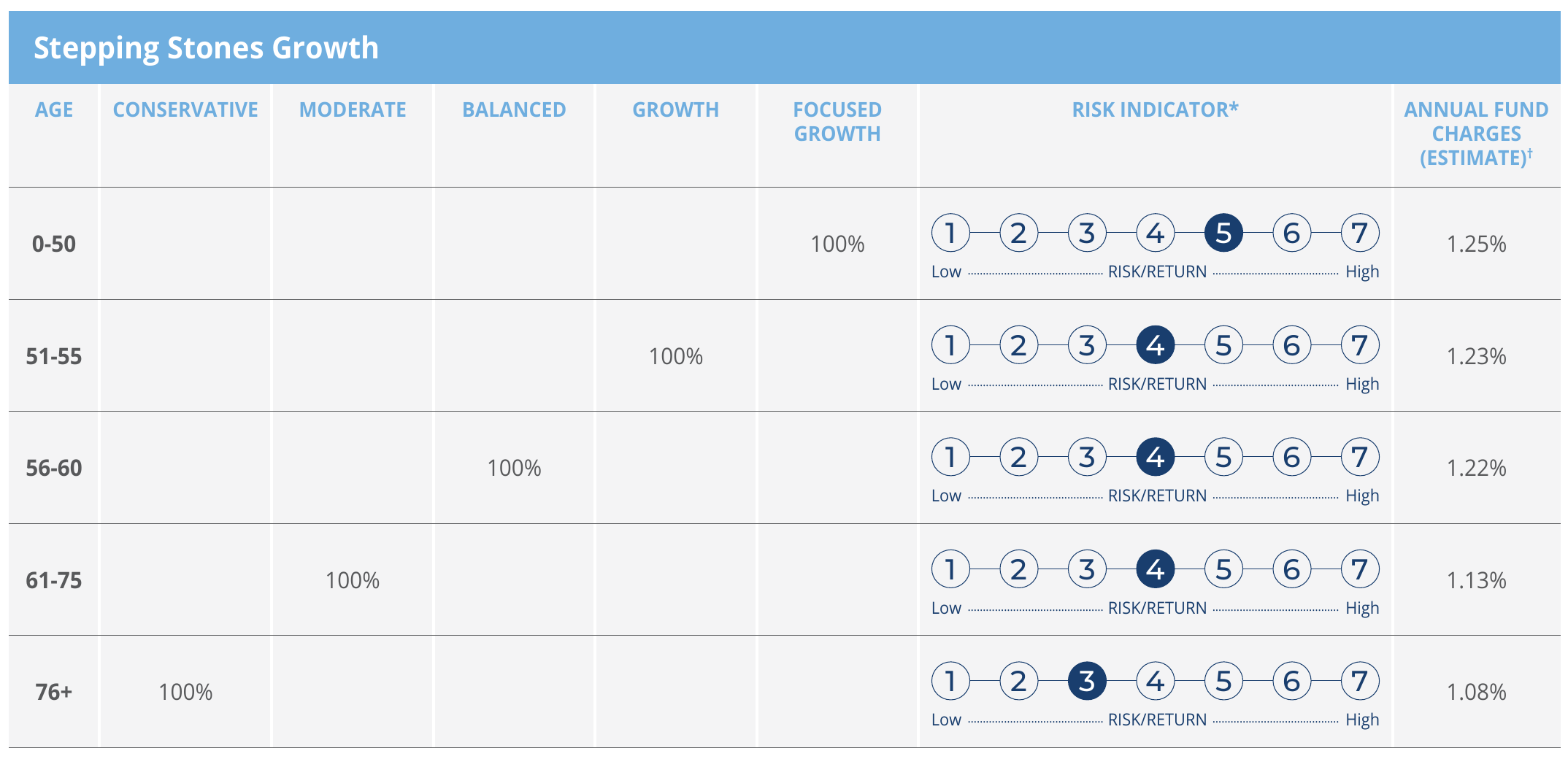Click filled risk circle 4 in 56-60 row
This screenshot has height=759, width=1568.
point(1156,457)
